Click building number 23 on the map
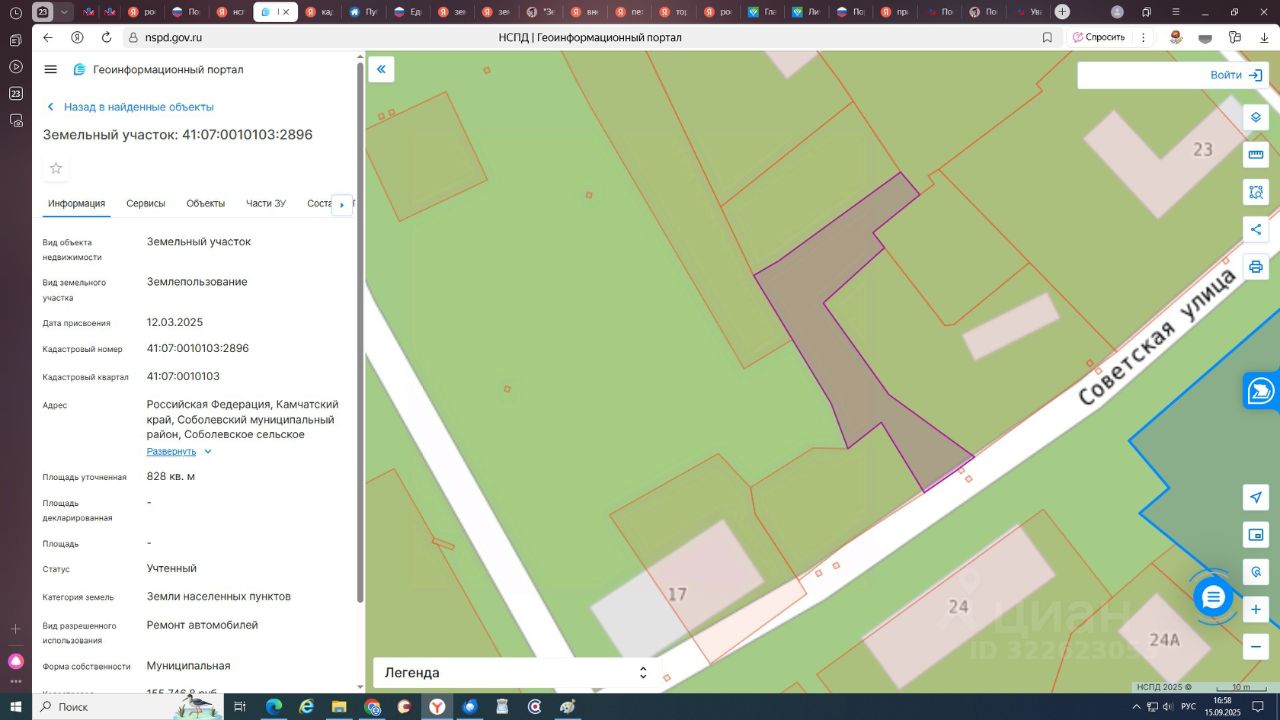This screenshot has height=720, width=1280. click(1202, 149)
